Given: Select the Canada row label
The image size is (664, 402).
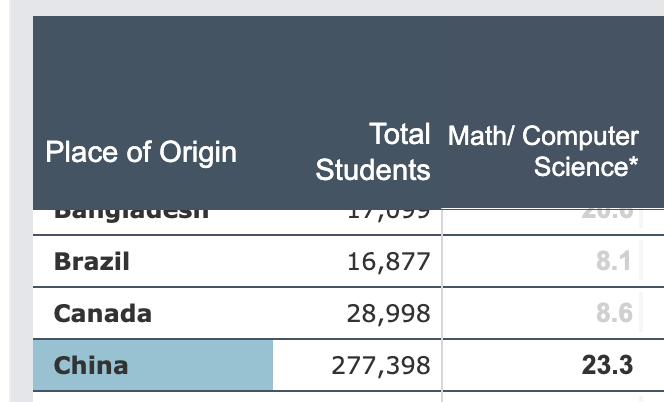Looking at the screenshot, I should [103, 313].
